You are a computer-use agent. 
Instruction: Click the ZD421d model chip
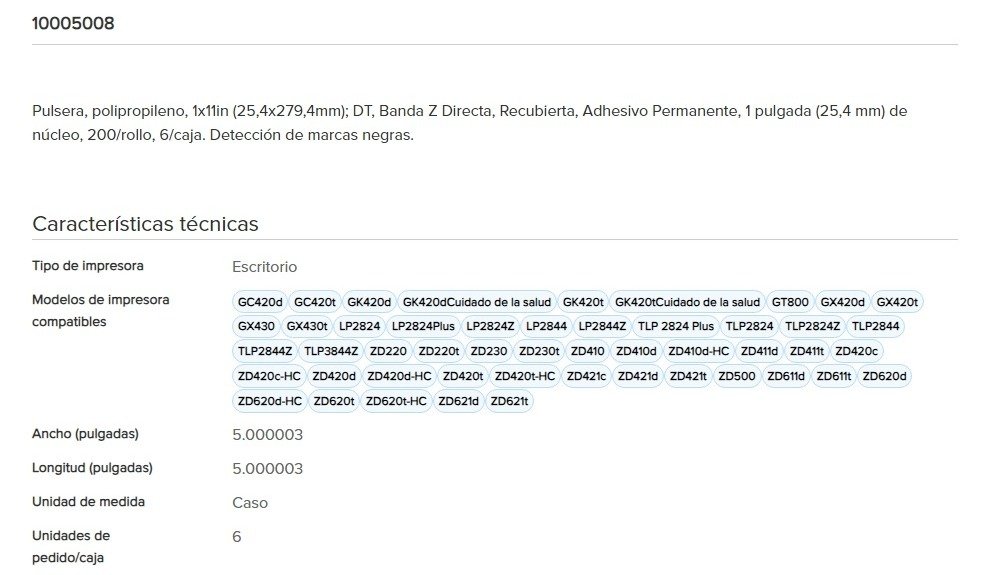638,376
